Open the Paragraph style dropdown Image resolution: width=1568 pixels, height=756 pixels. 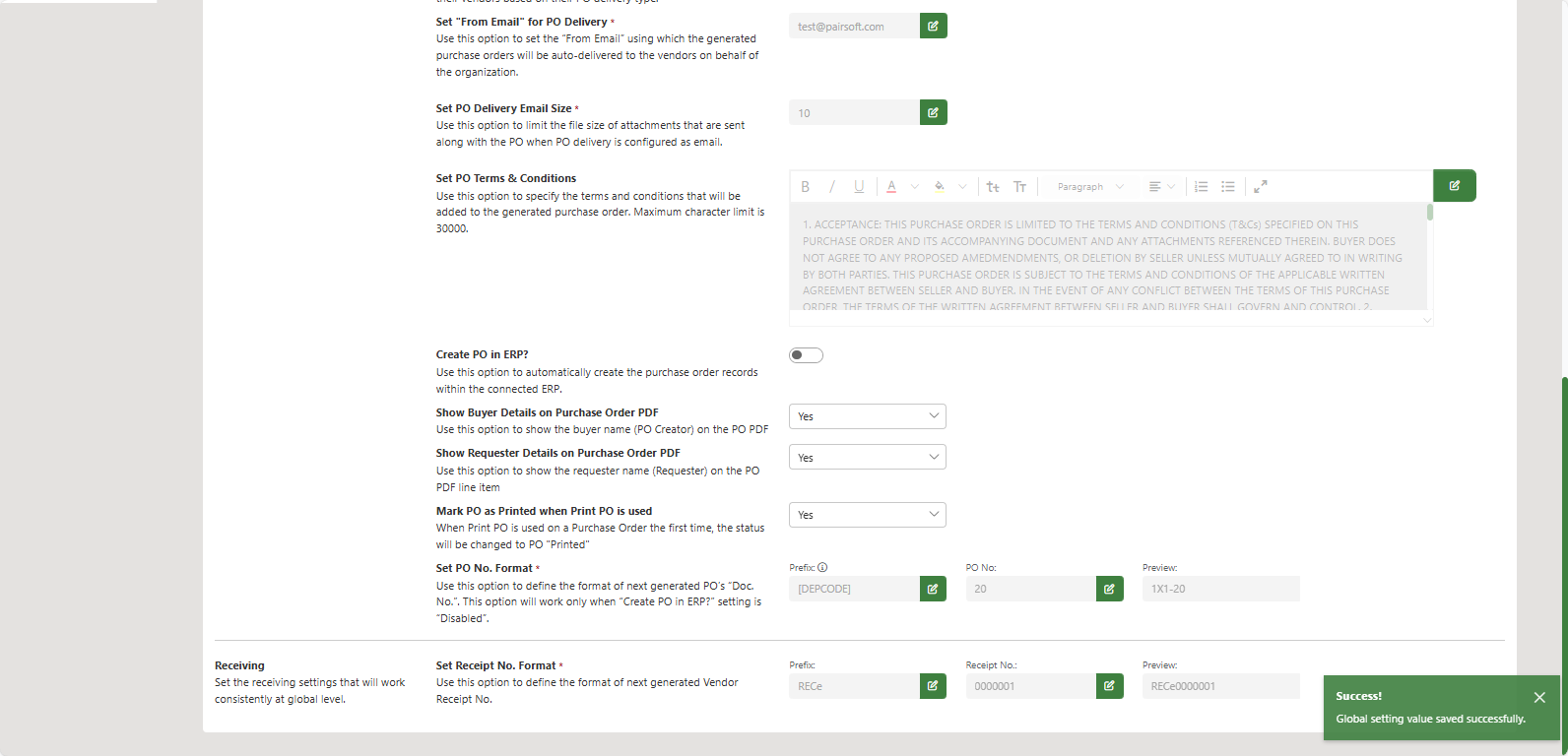1089,186
